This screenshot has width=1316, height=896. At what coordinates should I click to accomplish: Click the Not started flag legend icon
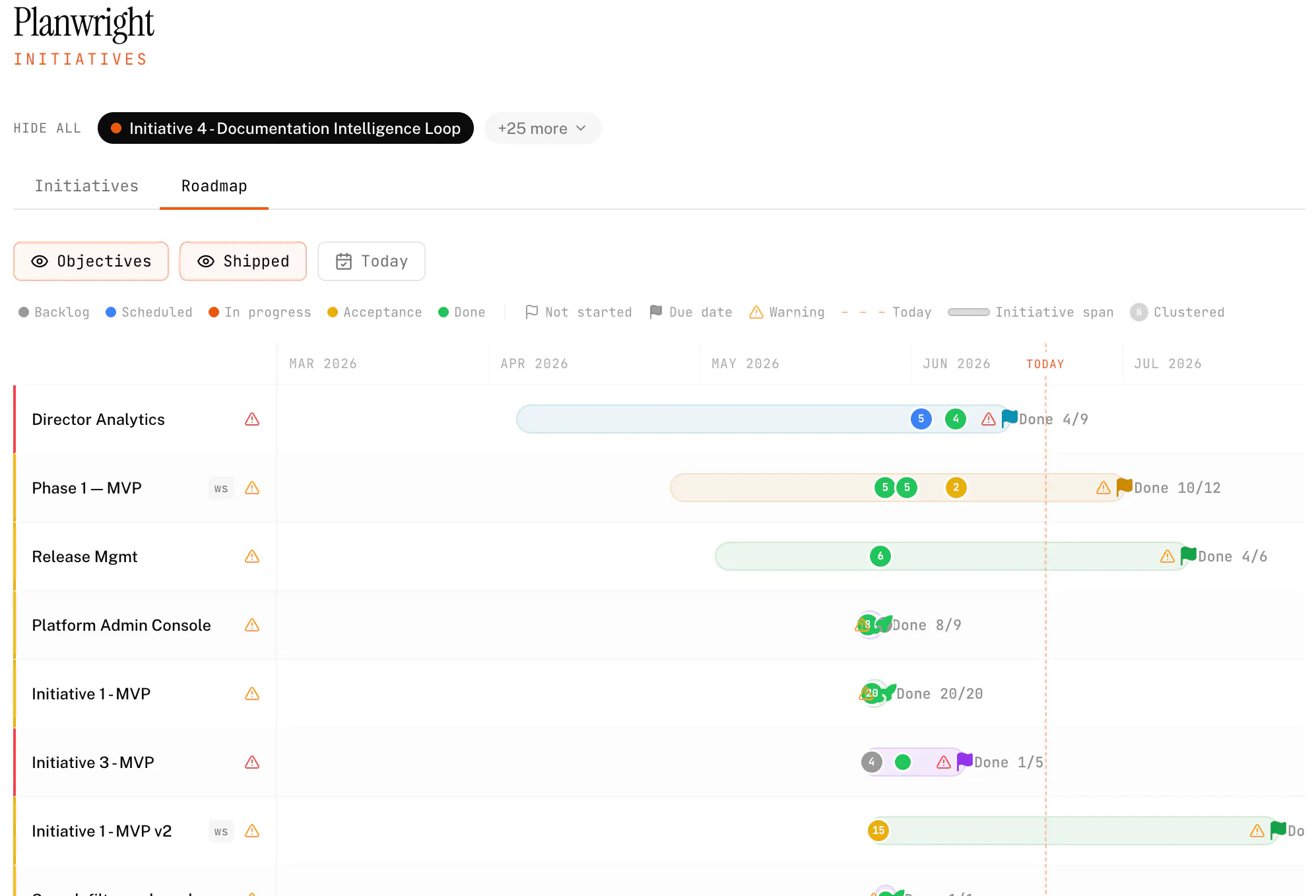(531, 312)
